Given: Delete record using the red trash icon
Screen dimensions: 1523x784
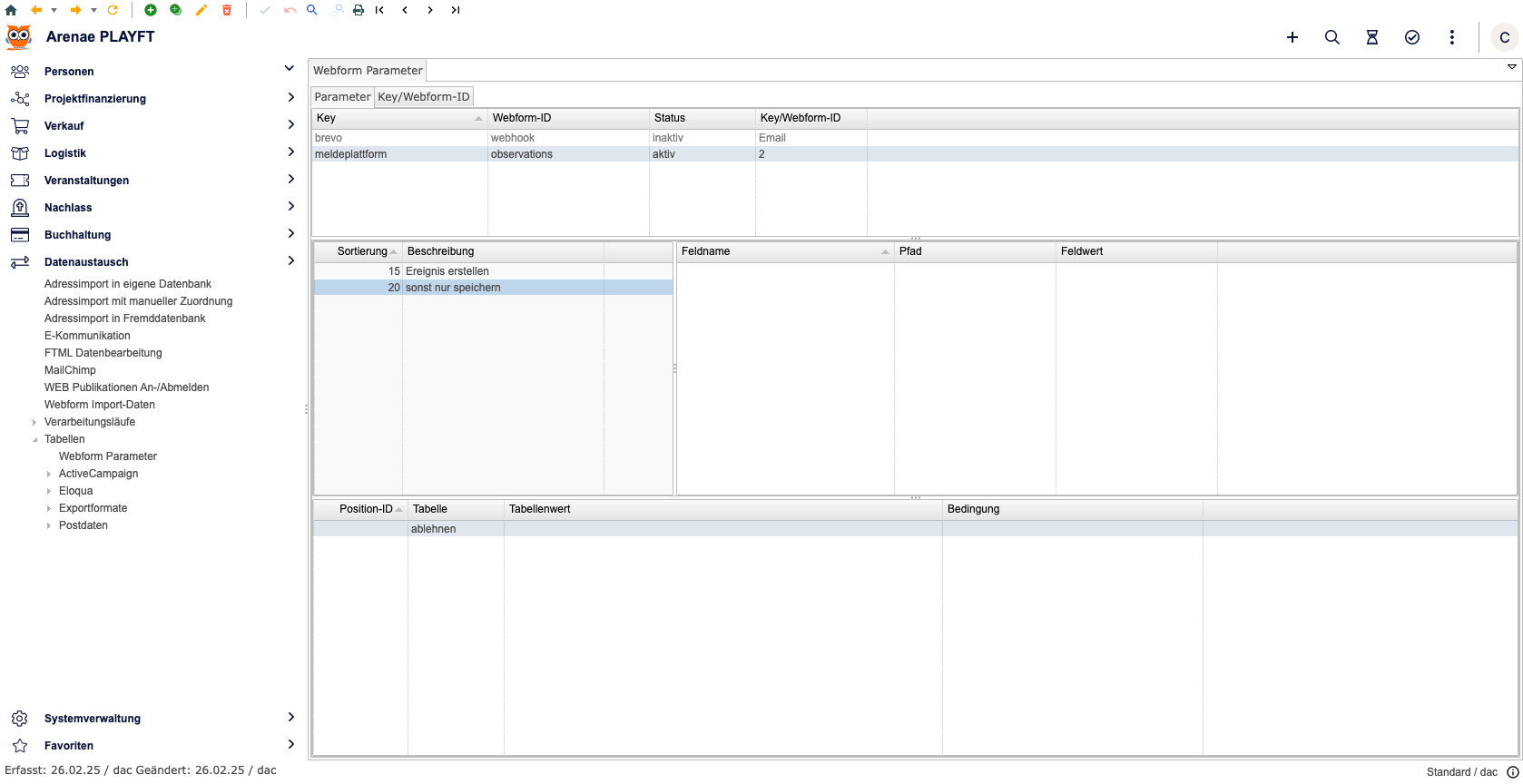Looking at the screenshot, I should (x=227, y=10).
